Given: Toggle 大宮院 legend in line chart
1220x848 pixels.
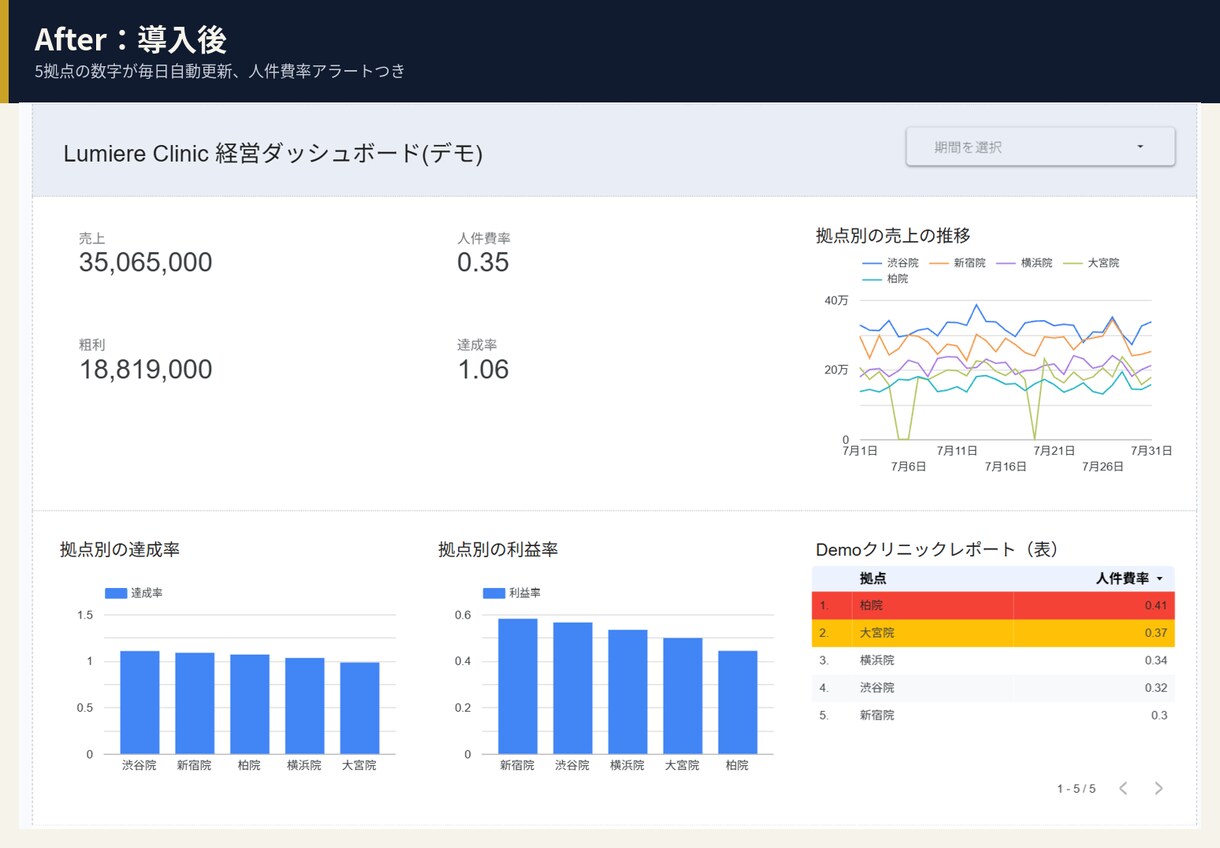Looking at the screenshot, I should (x=1091, y=263).
